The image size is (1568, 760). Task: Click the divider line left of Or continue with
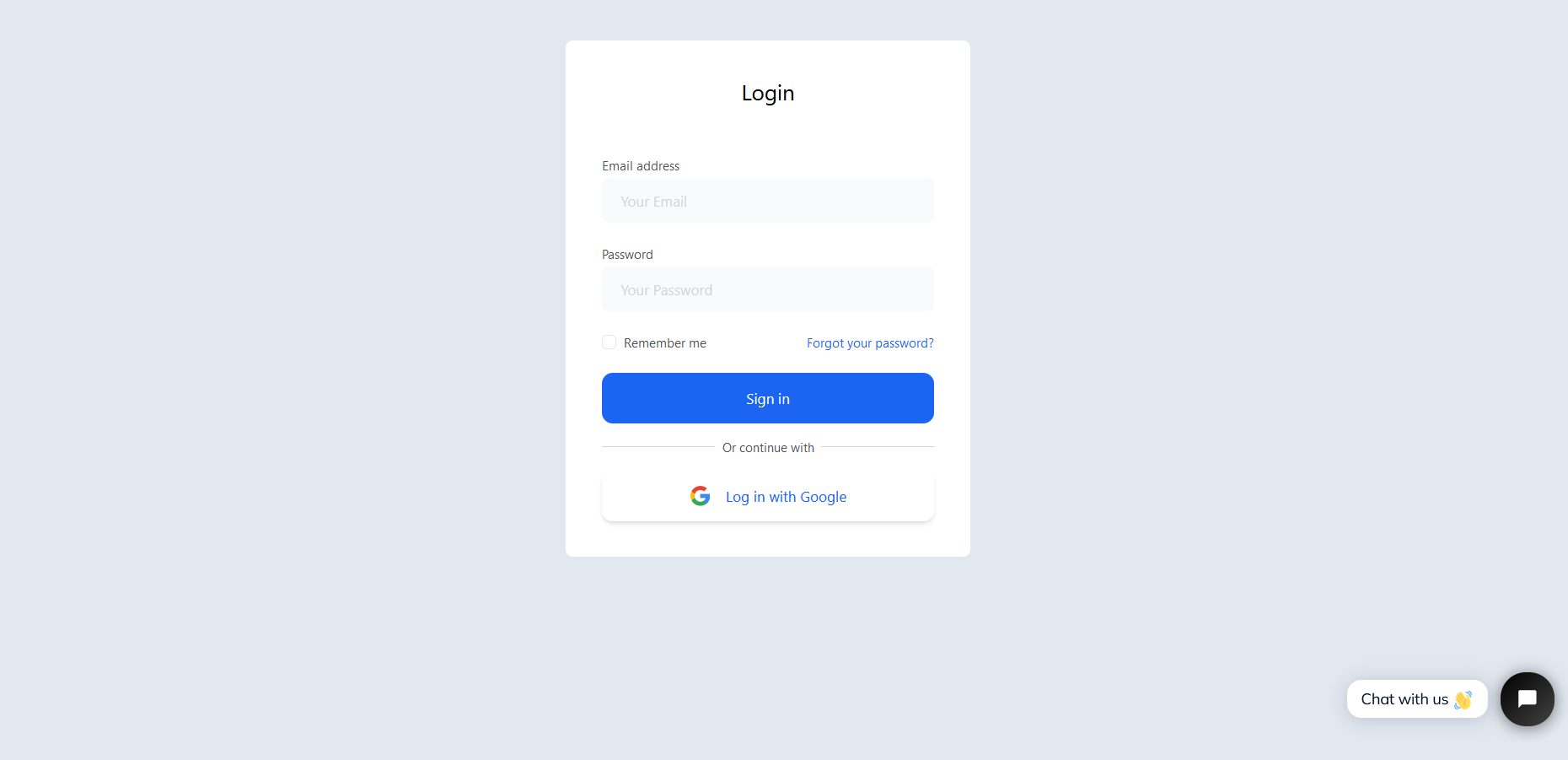(658, 447)
